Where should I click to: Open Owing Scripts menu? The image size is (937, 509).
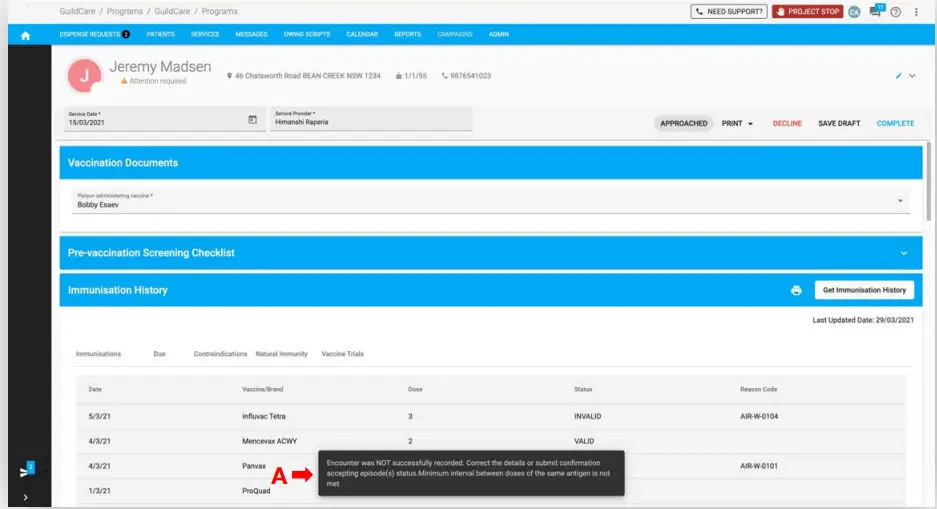tap(307, 35)
